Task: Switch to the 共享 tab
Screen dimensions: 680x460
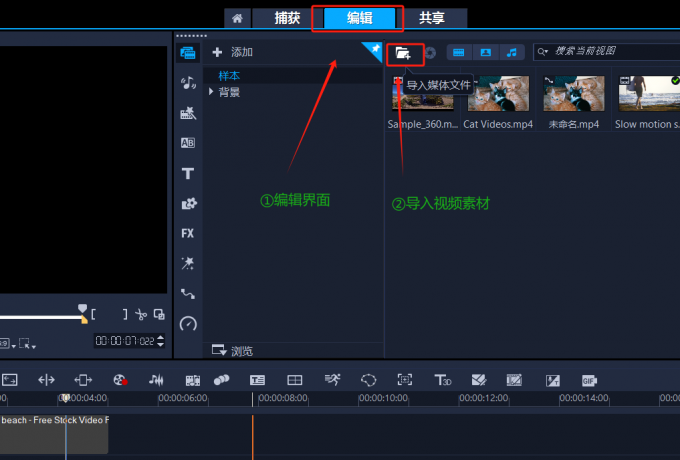Action: coord(432,18)
